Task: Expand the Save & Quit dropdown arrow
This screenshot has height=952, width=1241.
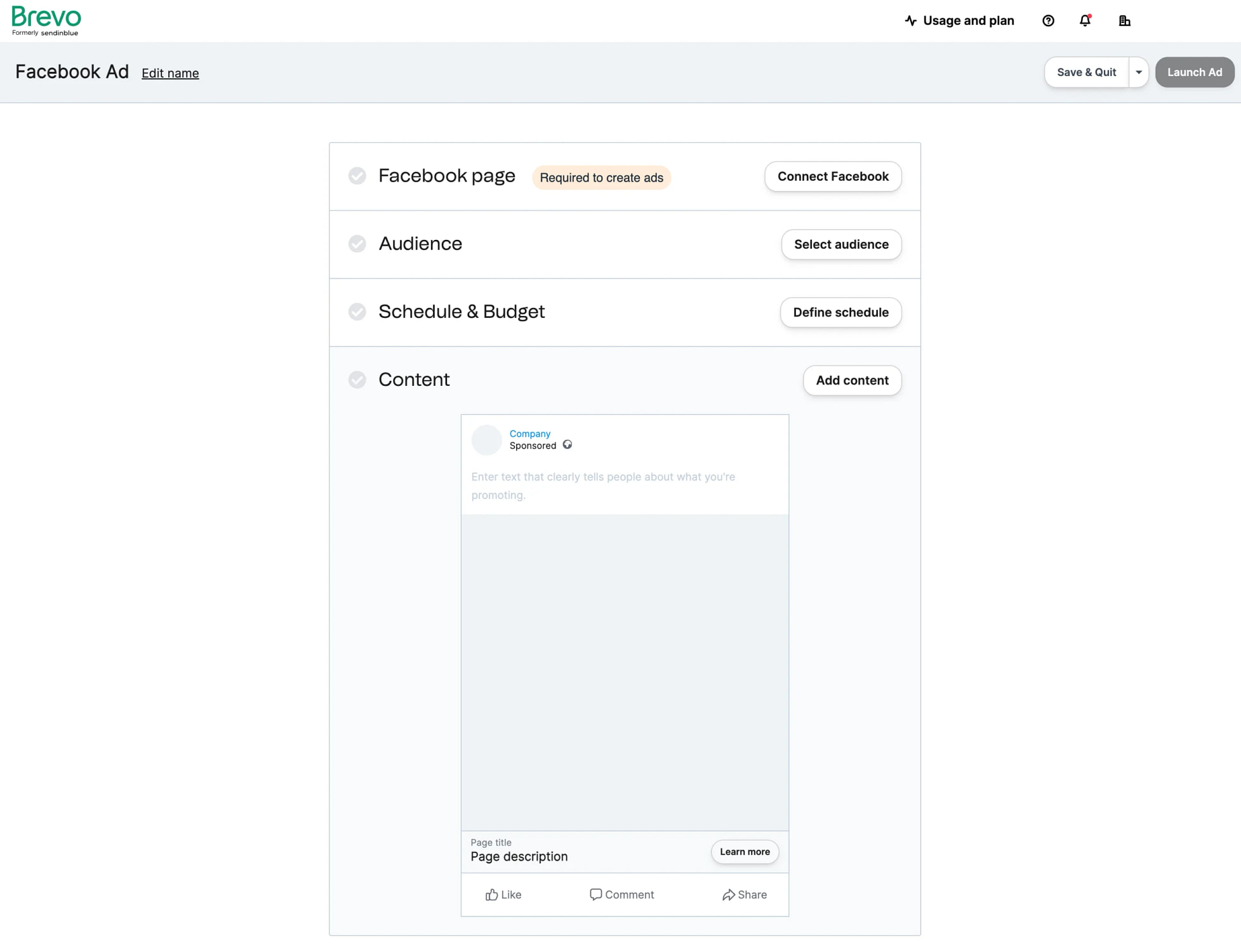Action: pos(1139,72)
